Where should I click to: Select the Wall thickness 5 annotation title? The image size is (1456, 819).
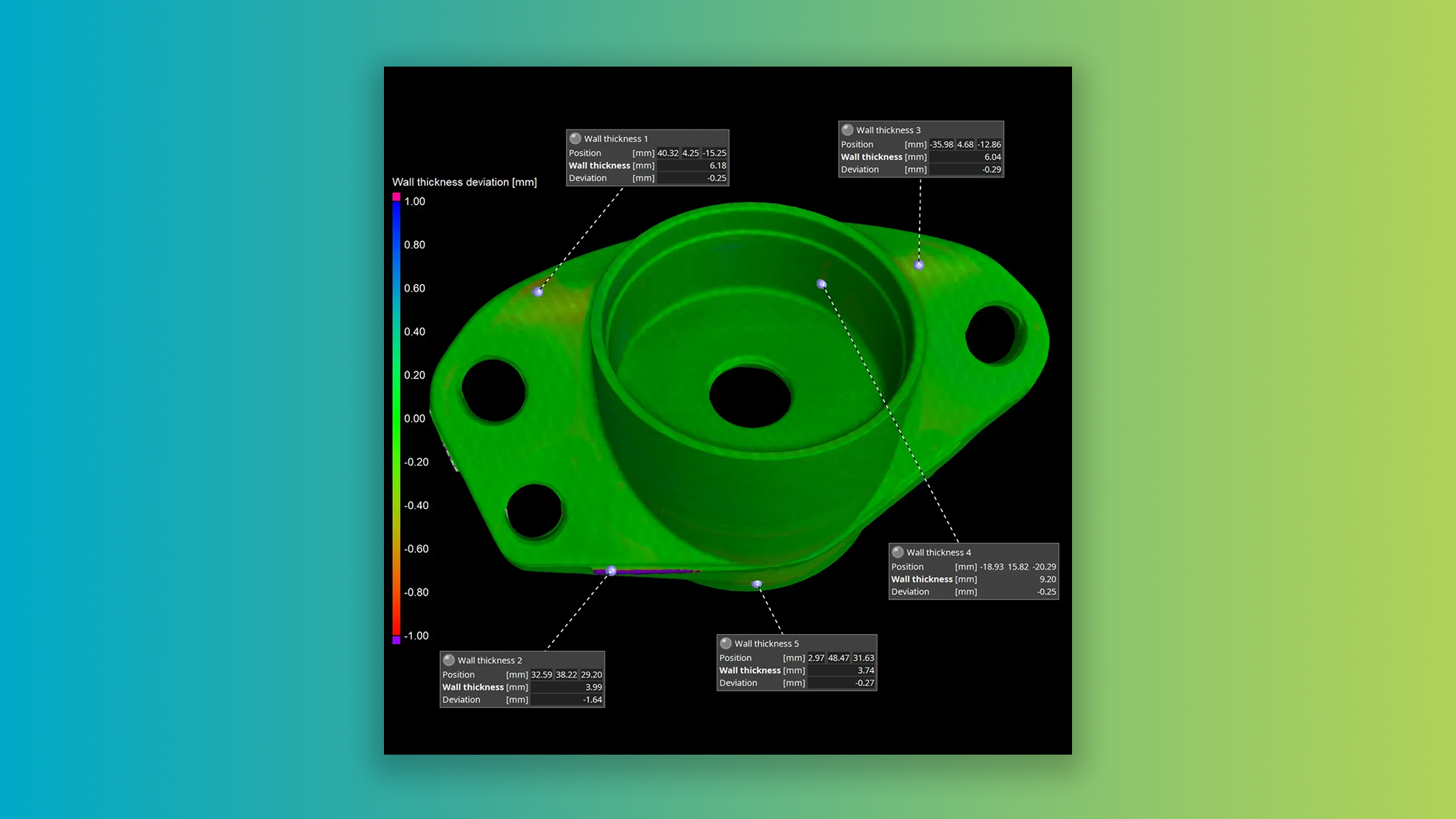point(766,644)
